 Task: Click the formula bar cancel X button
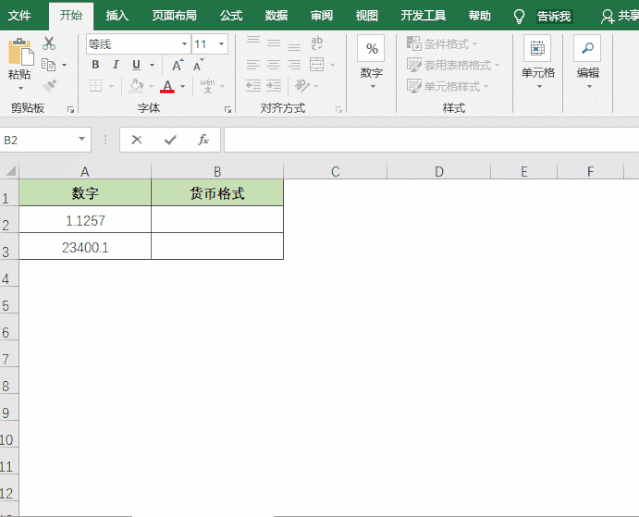(137, 140)
